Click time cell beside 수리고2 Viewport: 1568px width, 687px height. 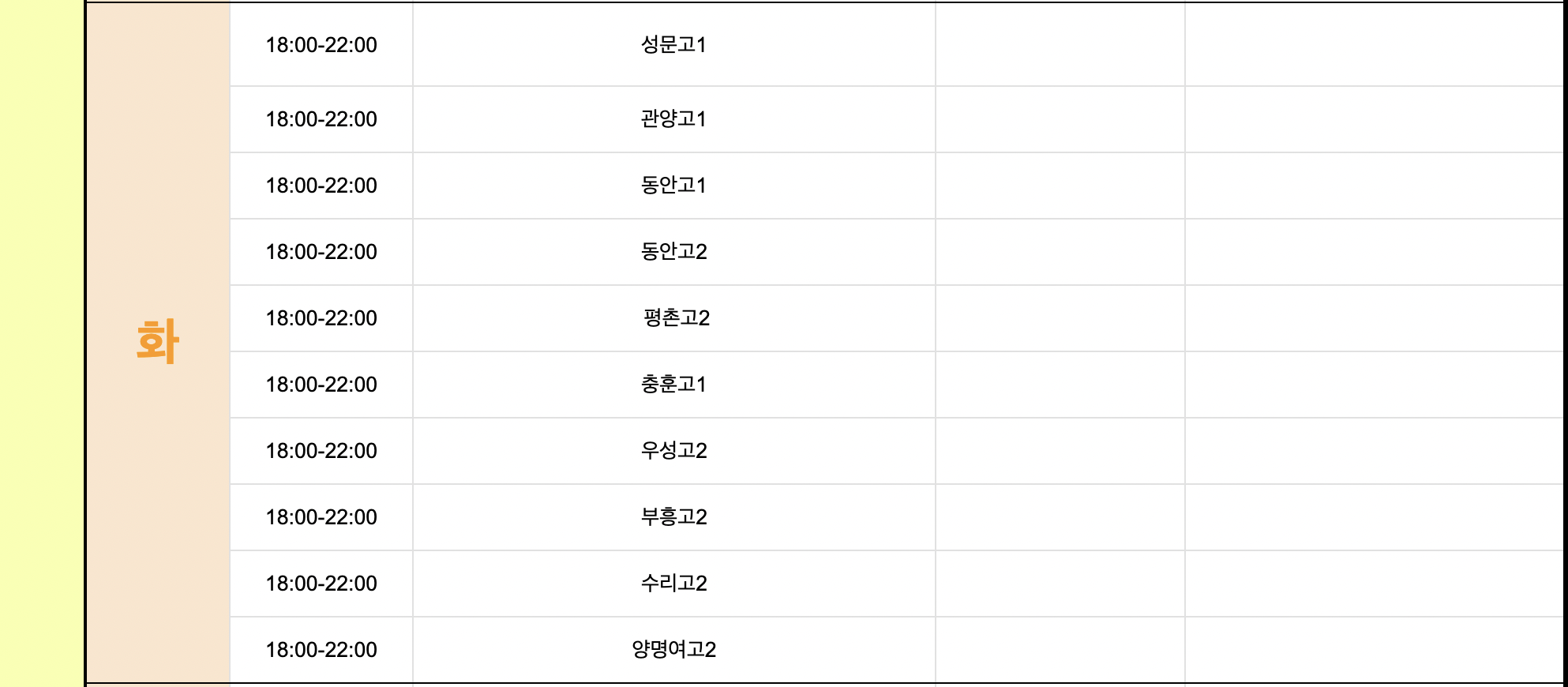(321, 584)
